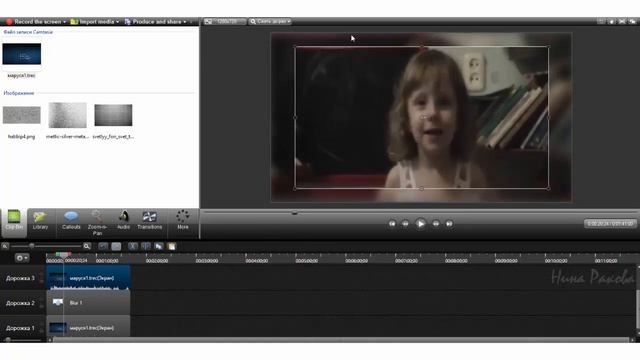The image size is (640, 360).
Task: Click the Import media button
Action: pyautogui.click(x=93, y=22)
